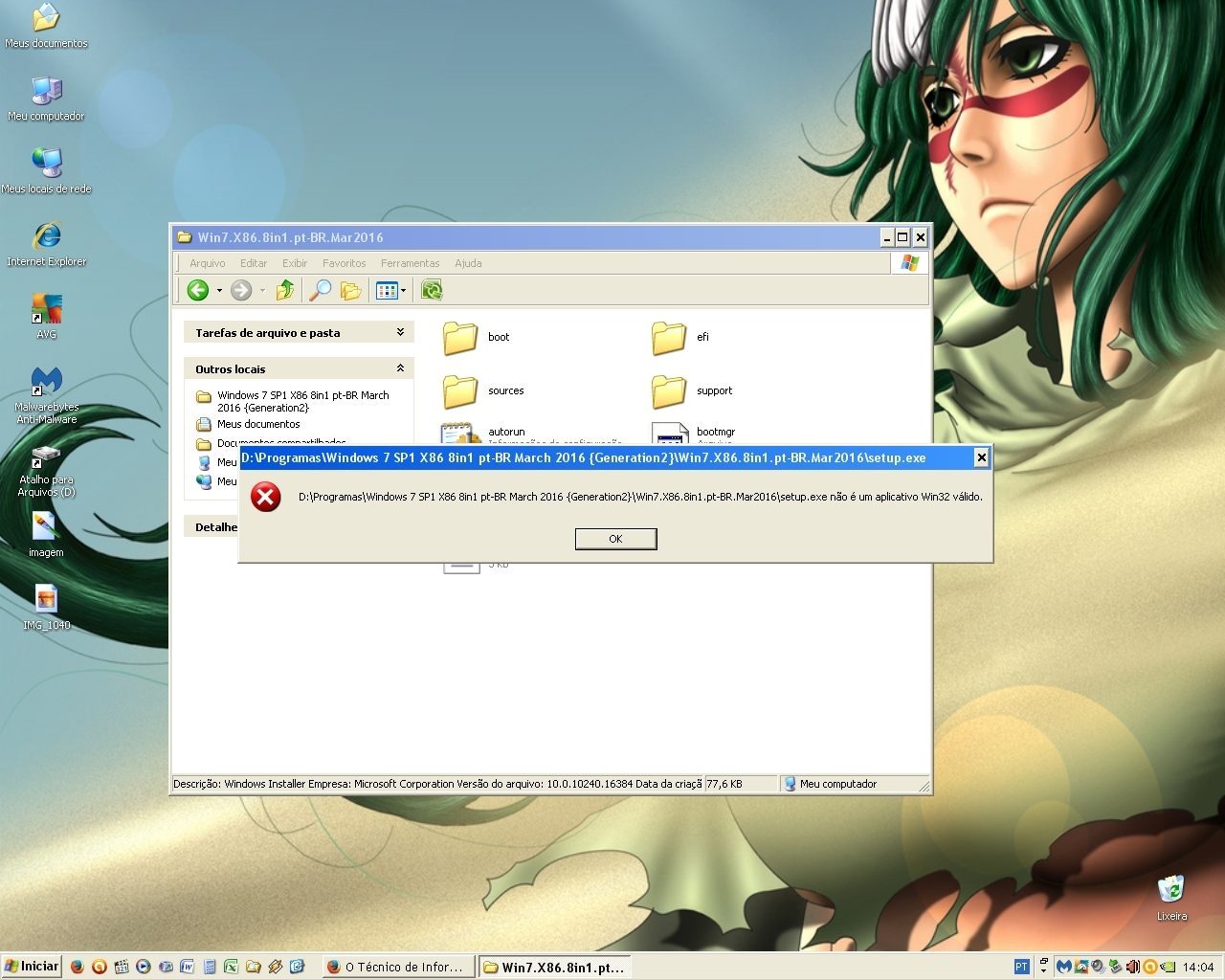Click the Iniciar start button
The width and height of the screenshot is (1225, 980).
pyautogui.click(x=32, y=967)
